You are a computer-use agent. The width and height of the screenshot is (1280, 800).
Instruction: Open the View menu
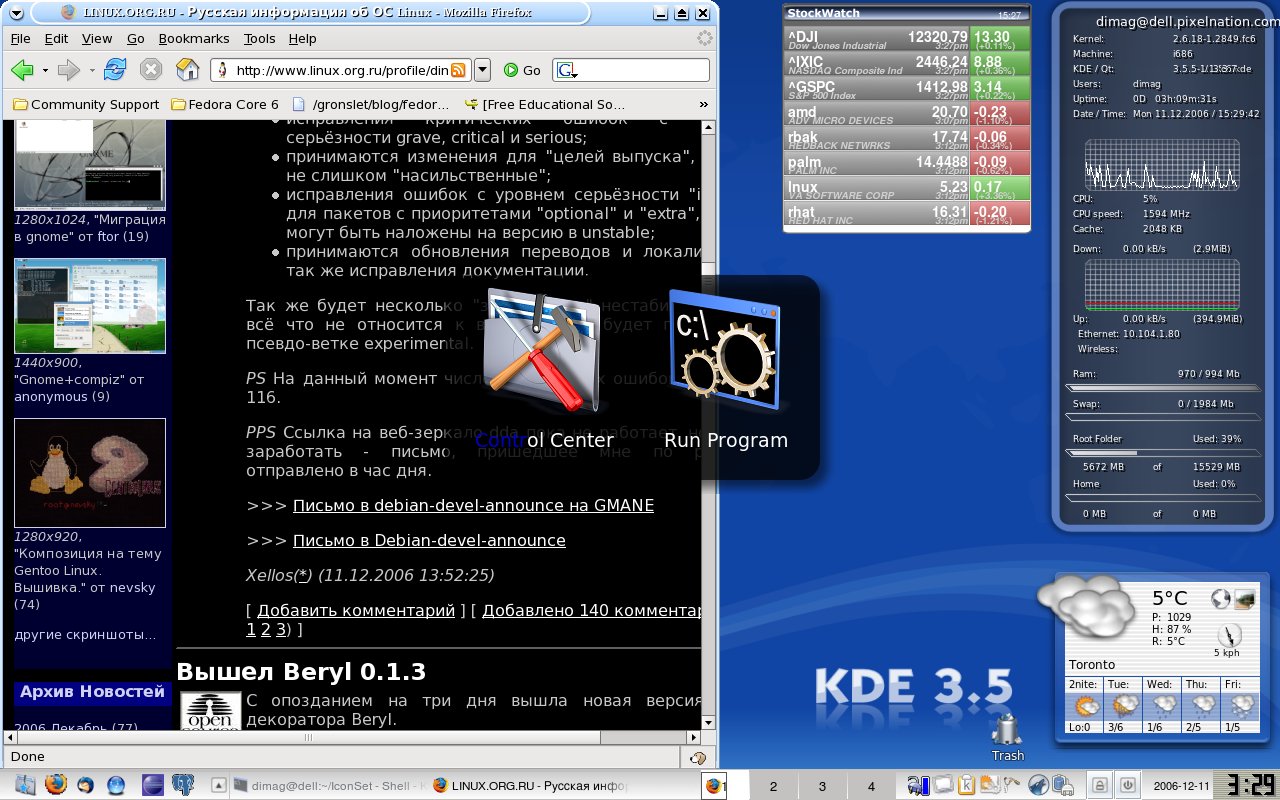point(97,38)
